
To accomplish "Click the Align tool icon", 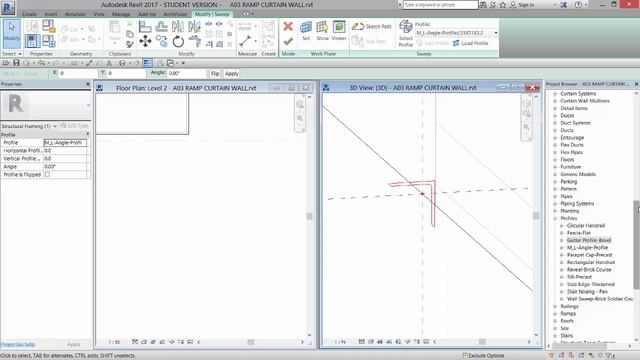I will 145,27.
